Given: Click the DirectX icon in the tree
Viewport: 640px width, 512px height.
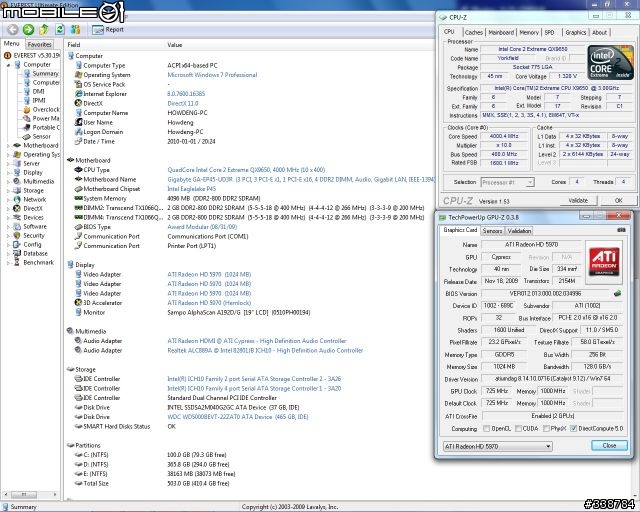Looking at the screenshot, I should [17, 208].
